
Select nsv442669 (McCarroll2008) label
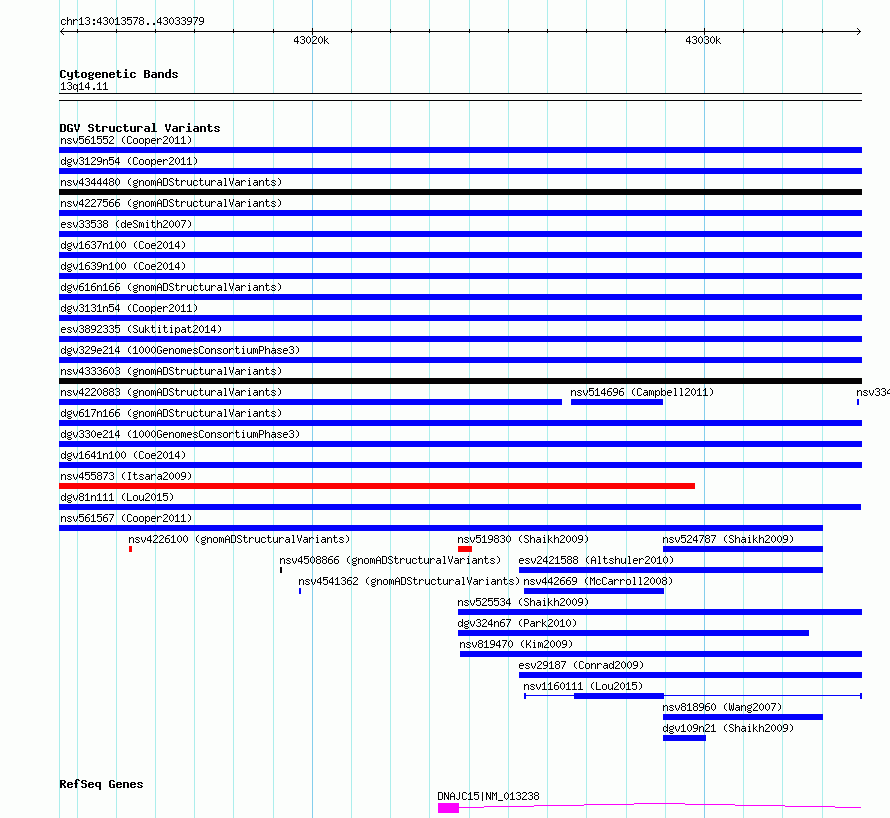click(598, 581)
